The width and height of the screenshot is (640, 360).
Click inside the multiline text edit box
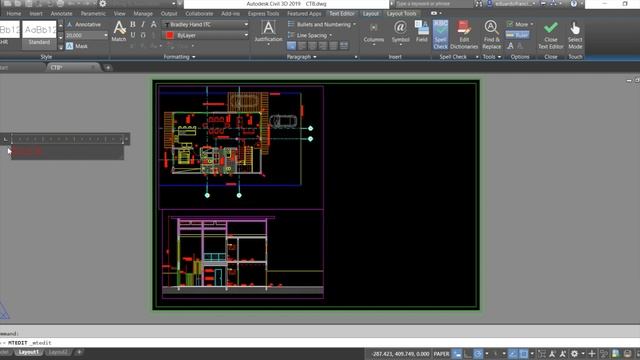coord(67,152)
